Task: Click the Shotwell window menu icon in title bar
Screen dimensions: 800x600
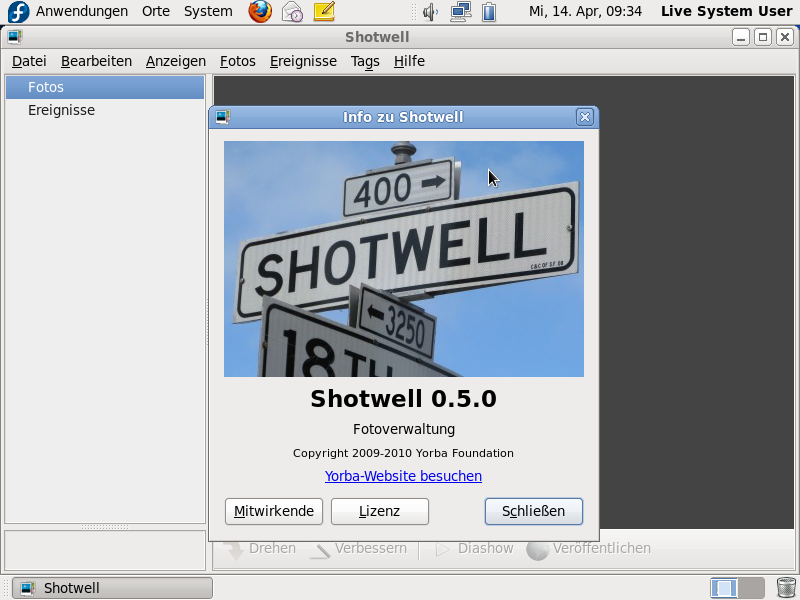Action: coord(15,37)
